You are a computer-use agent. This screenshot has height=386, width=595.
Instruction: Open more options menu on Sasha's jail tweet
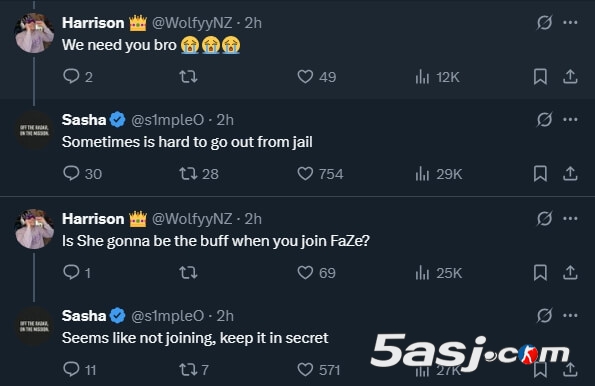[x=570, y=120]
